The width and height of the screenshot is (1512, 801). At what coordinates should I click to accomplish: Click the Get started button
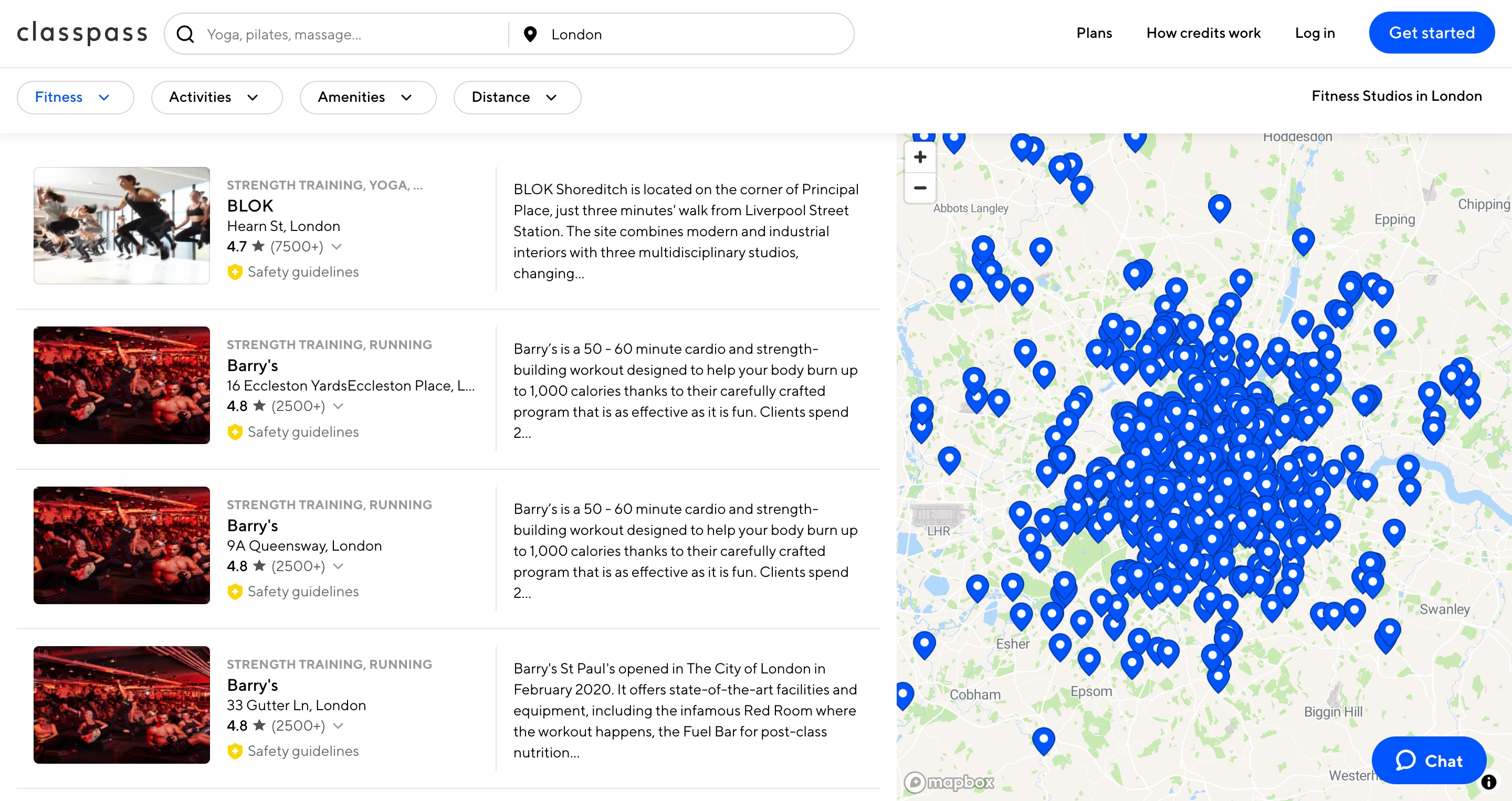pyautogui.click(x=1431, y=33)
